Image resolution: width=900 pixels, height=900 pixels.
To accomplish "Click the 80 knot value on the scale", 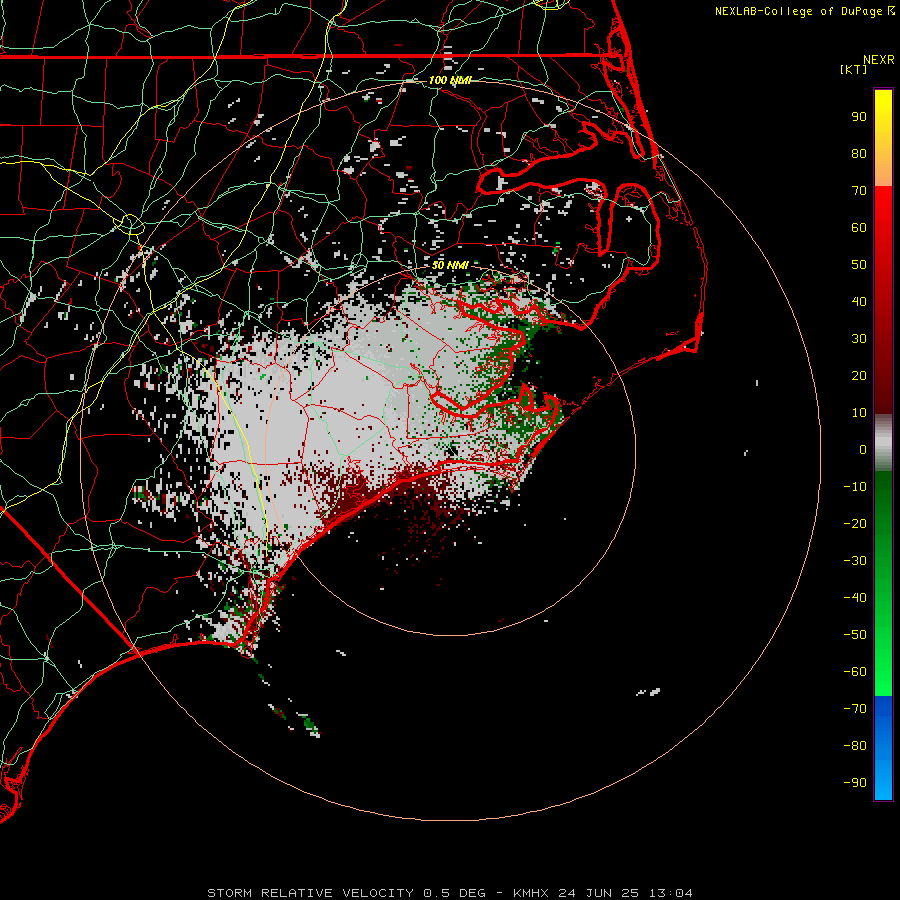I will click(x=859, y=154).
